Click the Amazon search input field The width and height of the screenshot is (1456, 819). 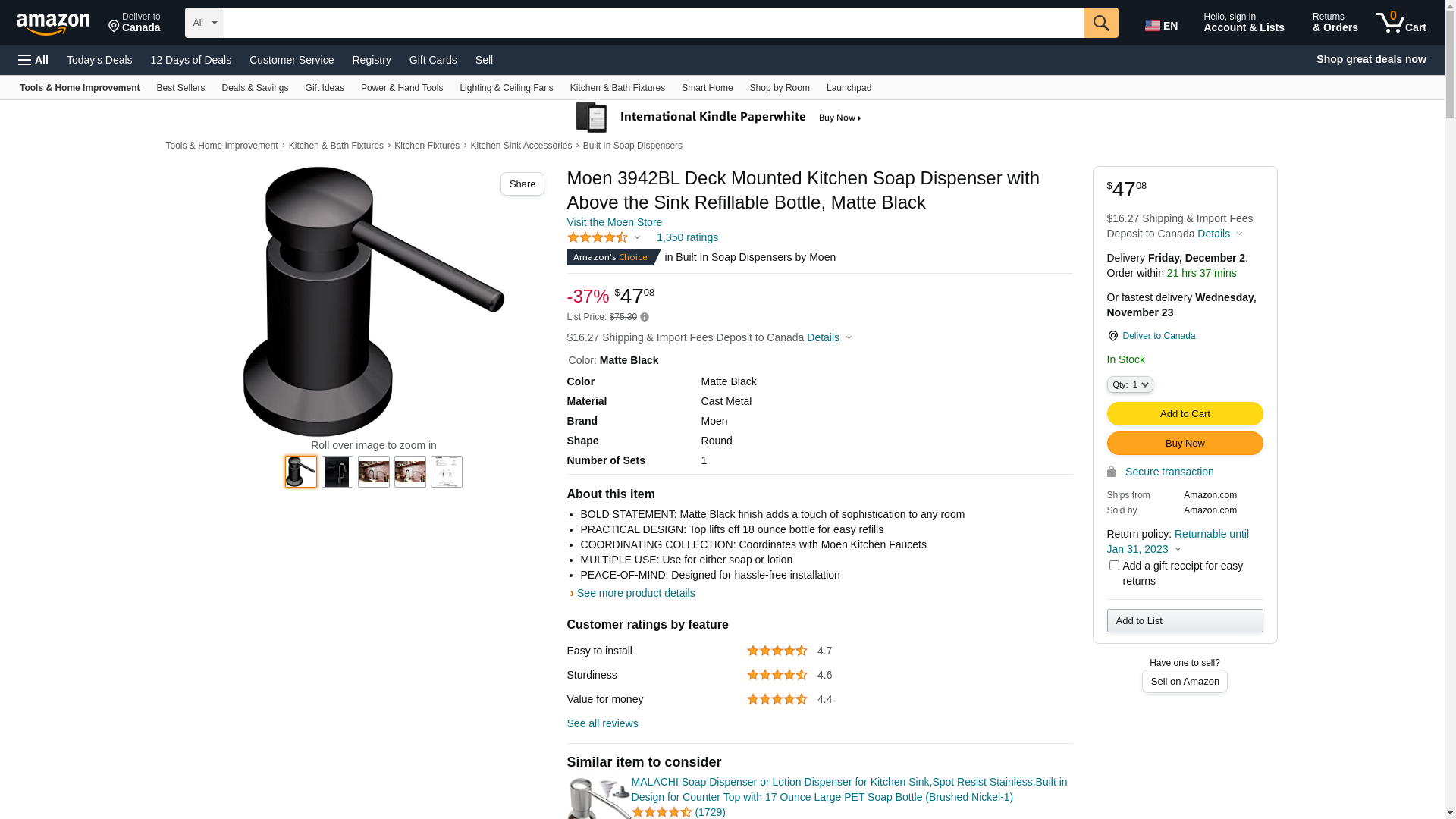tap(654, 23)
